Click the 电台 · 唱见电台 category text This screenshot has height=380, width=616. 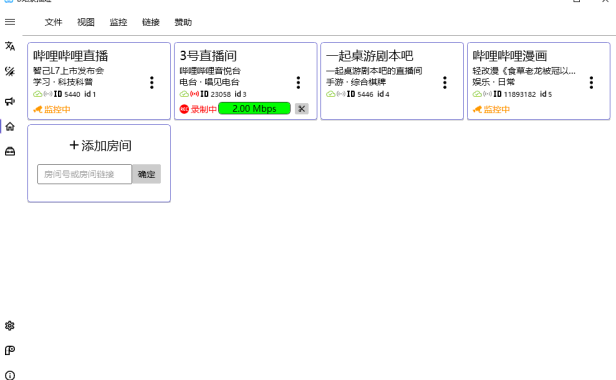pos(209,82)
